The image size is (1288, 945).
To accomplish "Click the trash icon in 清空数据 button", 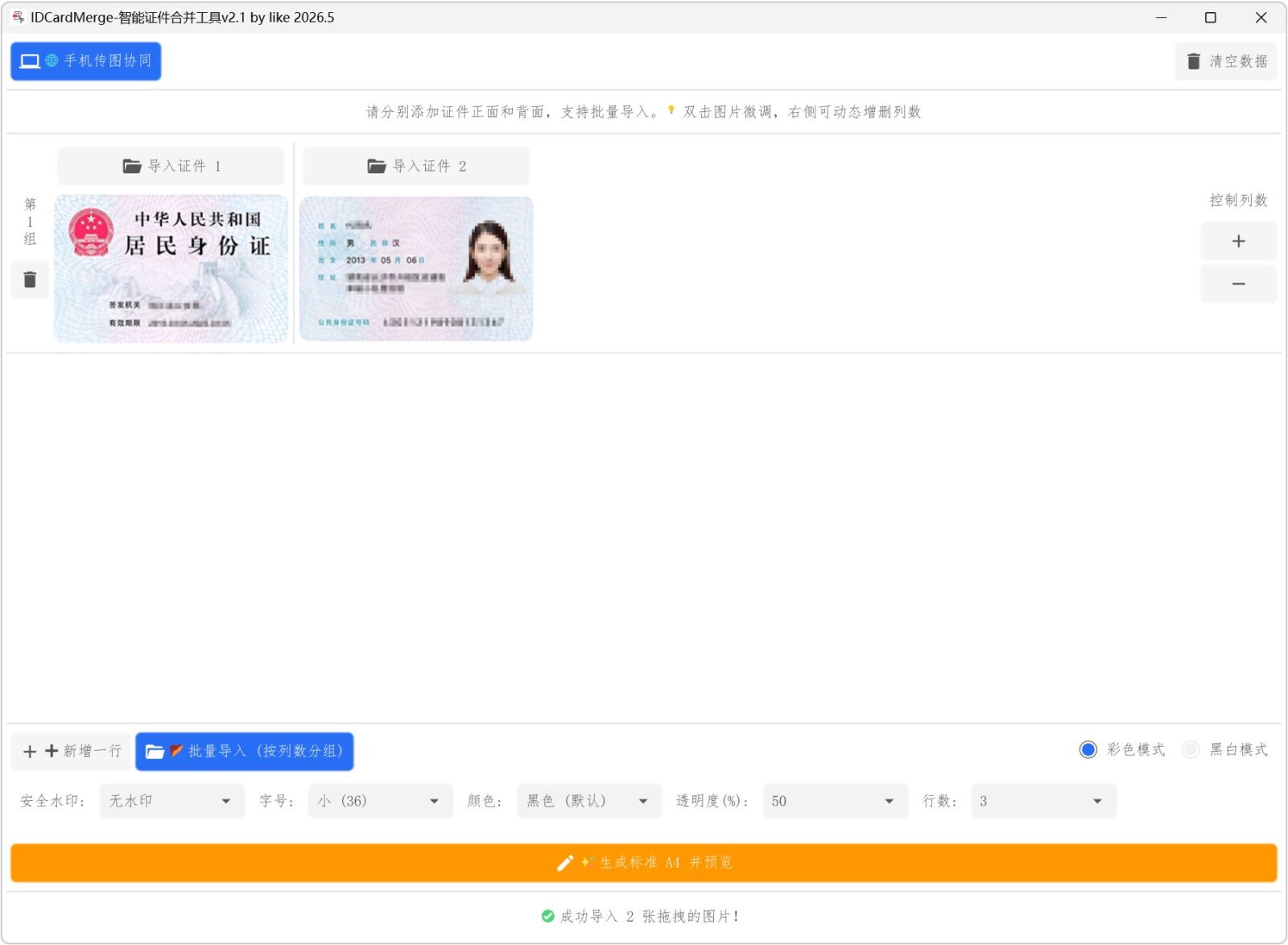I will click(1194, 61).
